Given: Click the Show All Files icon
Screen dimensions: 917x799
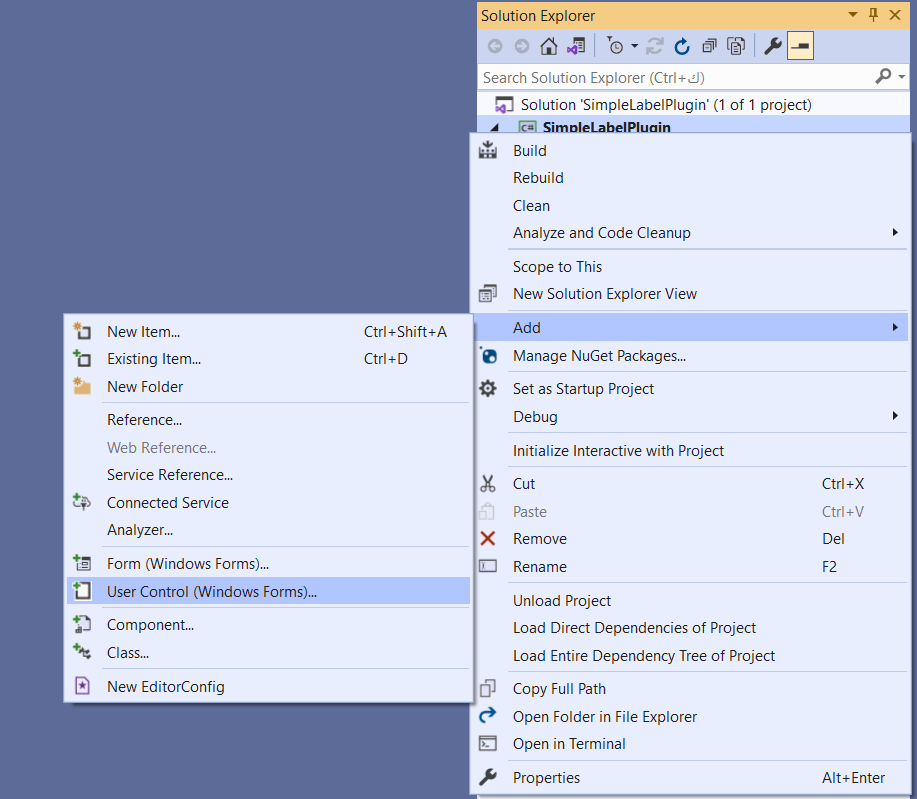Looking at the screenshot, I should click(x=736, y=46).
